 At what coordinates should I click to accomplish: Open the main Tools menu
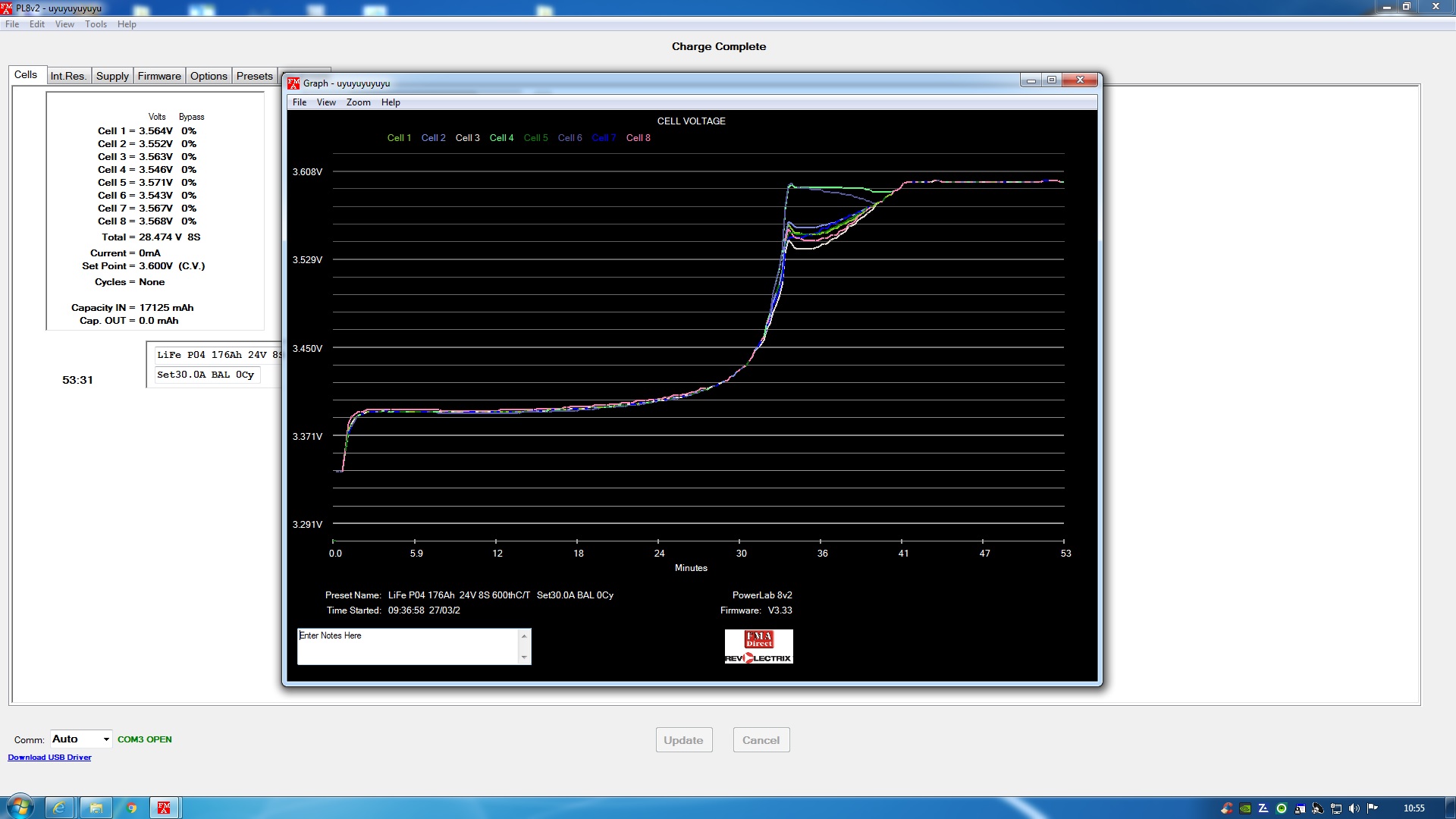[96, 24]
